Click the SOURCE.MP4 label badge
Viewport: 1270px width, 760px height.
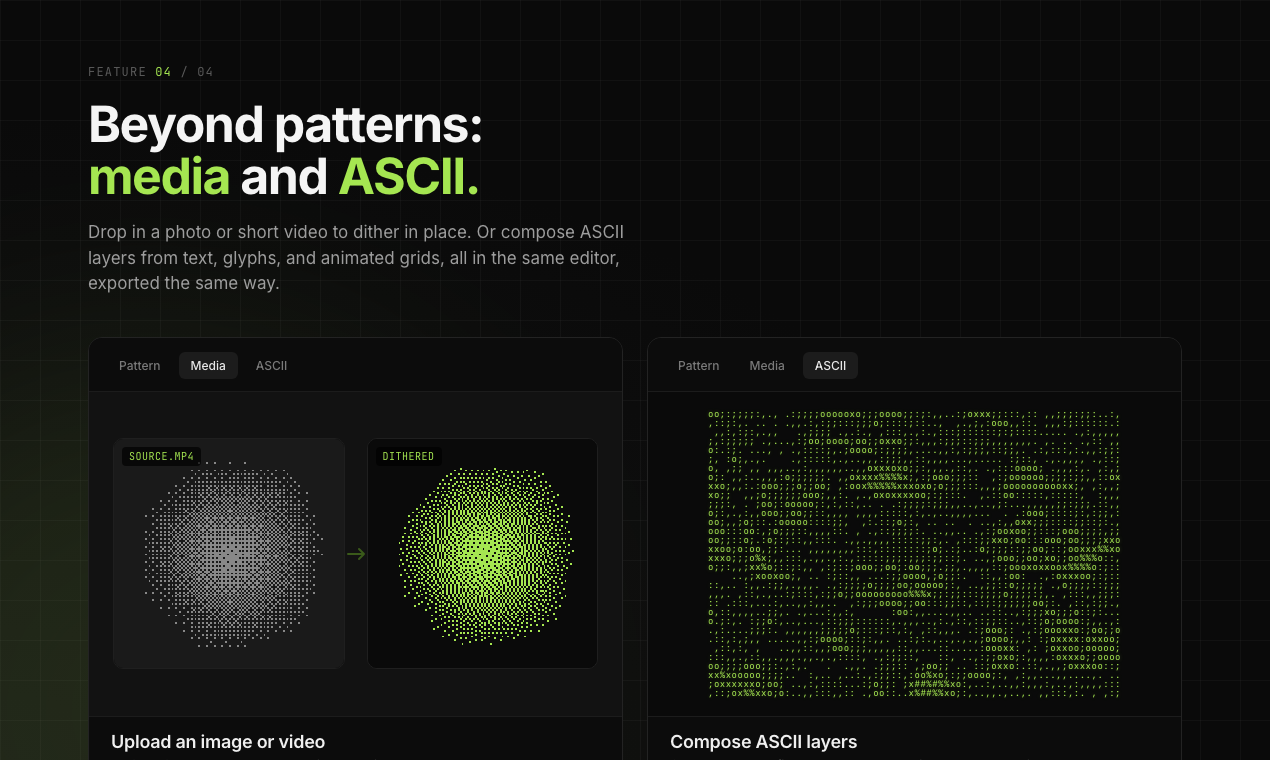click(161, 456)
